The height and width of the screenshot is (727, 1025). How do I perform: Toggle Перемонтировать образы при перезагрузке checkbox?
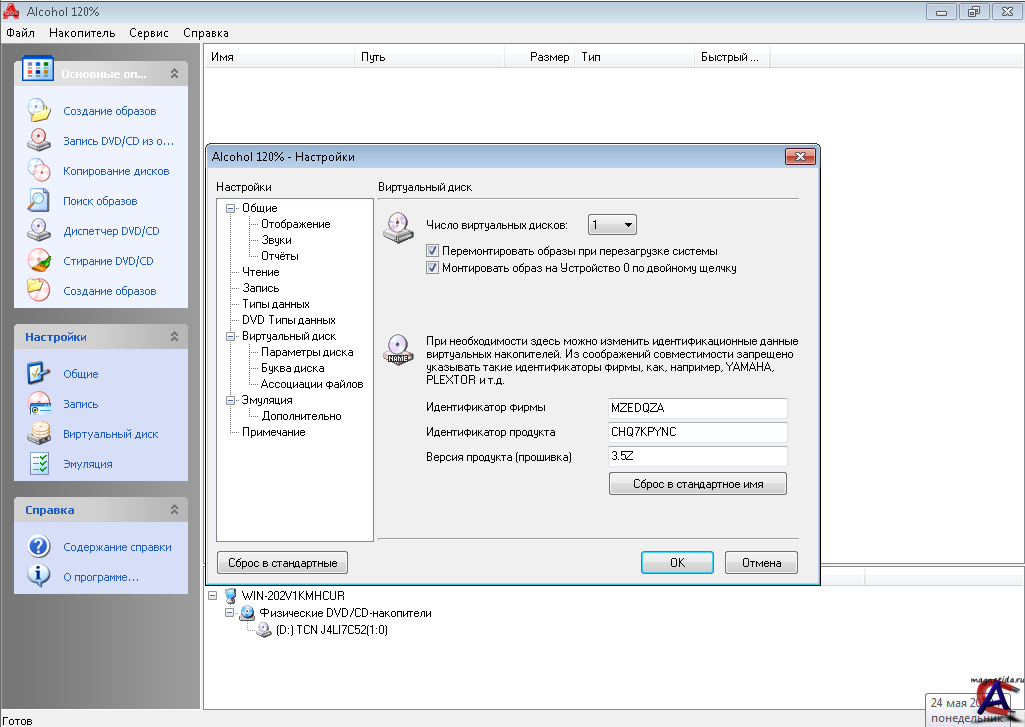pos(433,252)
